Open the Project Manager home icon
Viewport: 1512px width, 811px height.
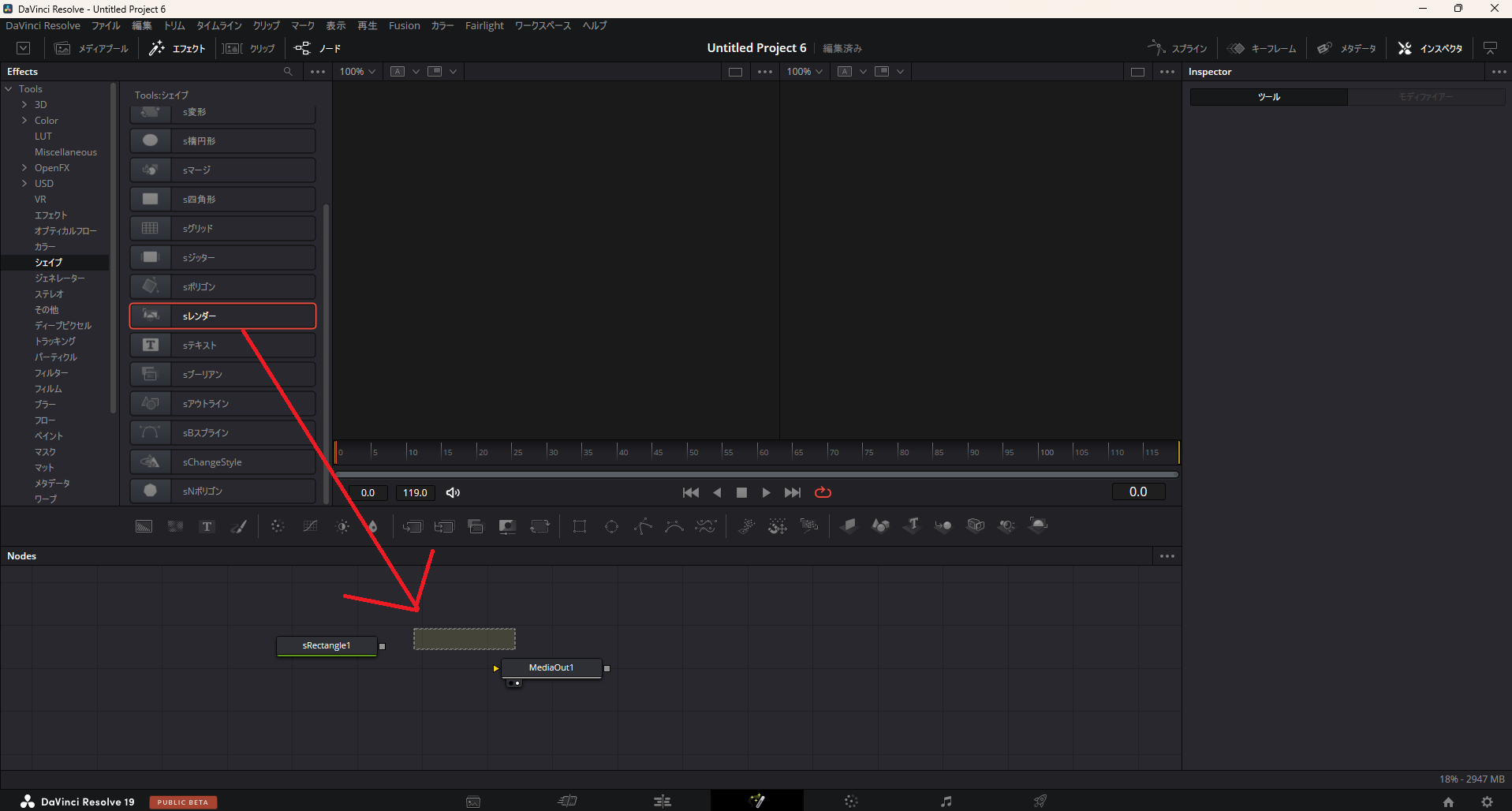1448,802
